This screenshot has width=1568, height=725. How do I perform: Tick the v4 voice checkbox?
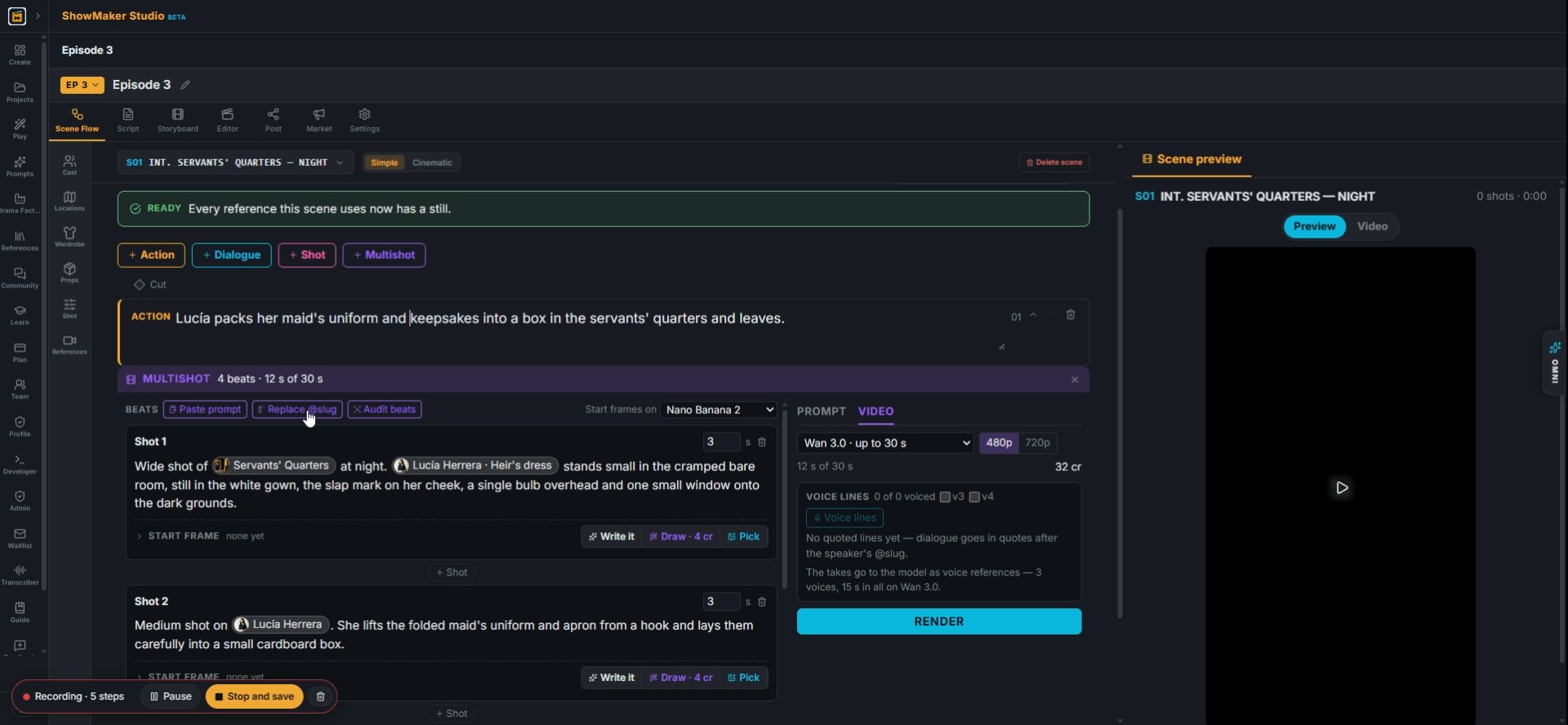tap(974, 496)
